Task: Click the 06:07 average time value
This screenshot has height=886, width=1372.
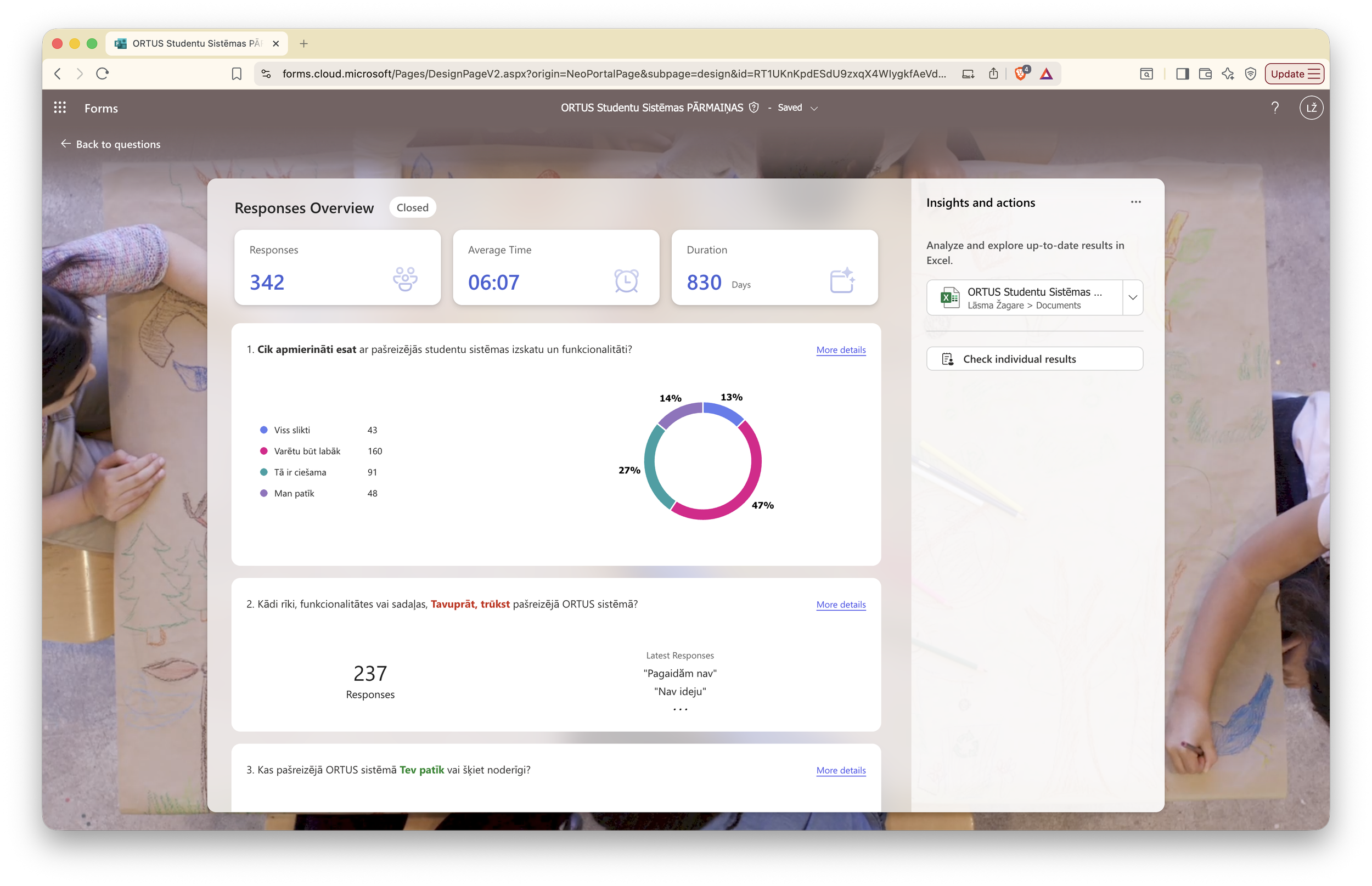Action: coord(493,283)
